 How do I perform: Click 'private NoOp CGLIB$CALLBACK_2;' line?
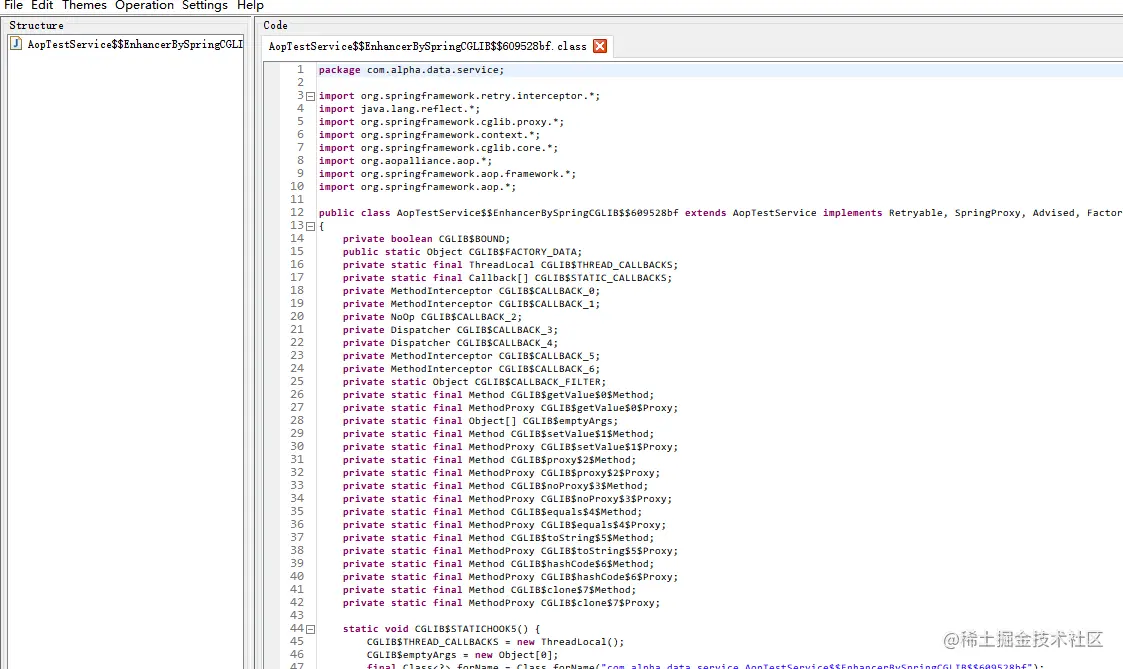(432, 317)
